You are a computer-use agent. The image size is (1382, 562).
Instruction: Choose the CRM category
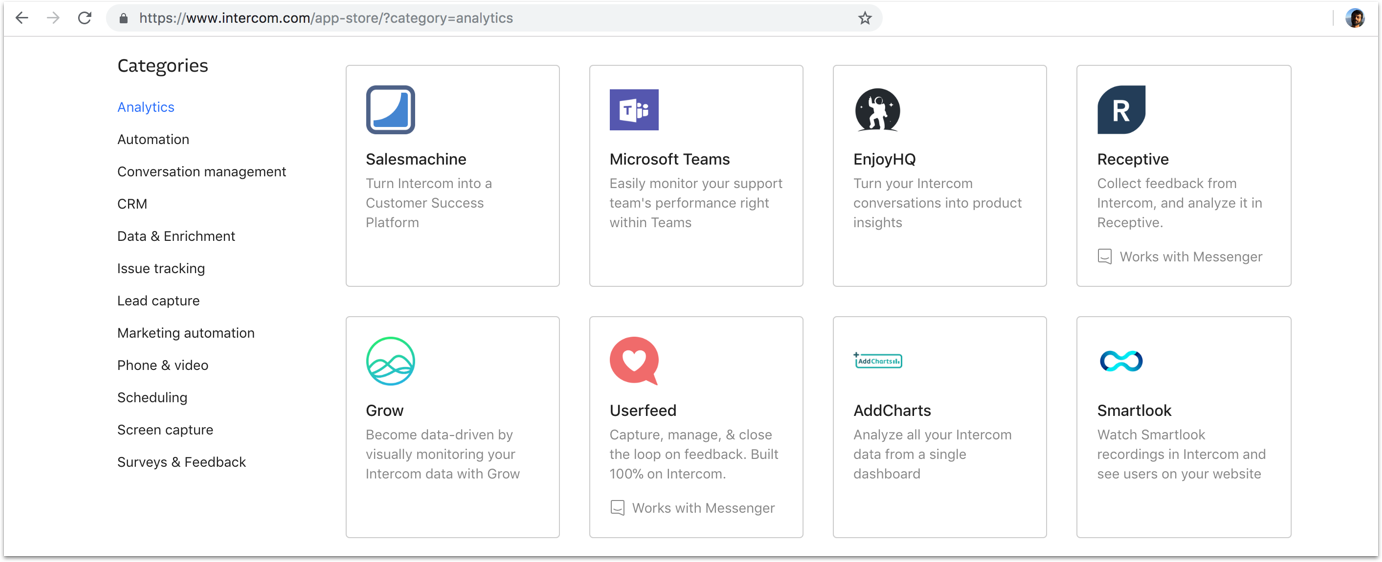point(132,204)
